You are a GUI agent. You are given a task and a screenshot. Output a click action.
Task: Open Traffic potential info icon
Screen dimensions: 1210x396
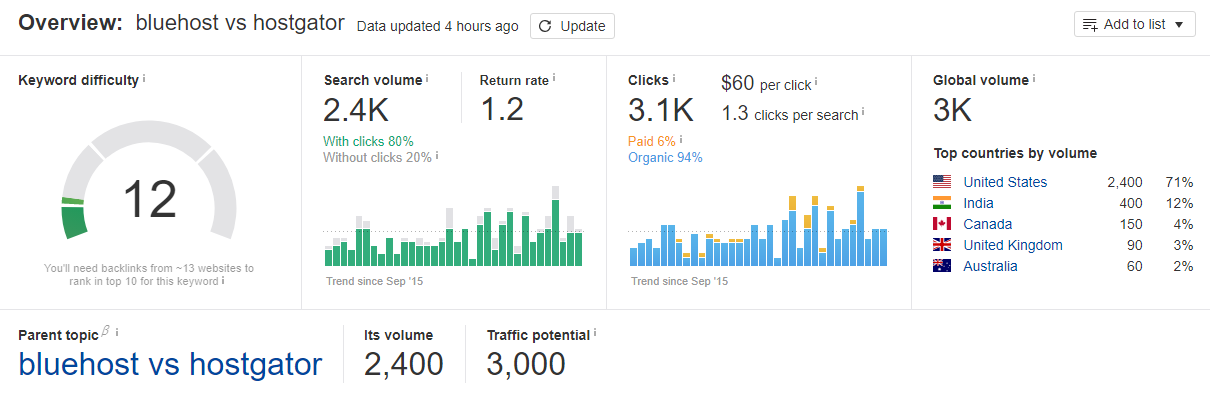[x=595, y=333]
